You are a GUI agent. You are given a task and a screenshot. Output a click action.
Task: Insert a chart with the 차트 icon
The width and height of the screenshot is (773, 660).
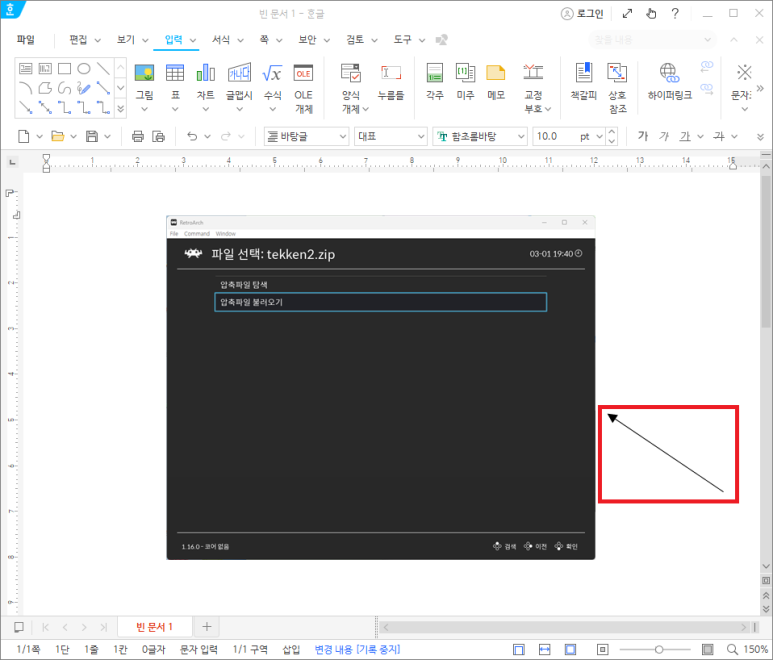coord(206,73)
